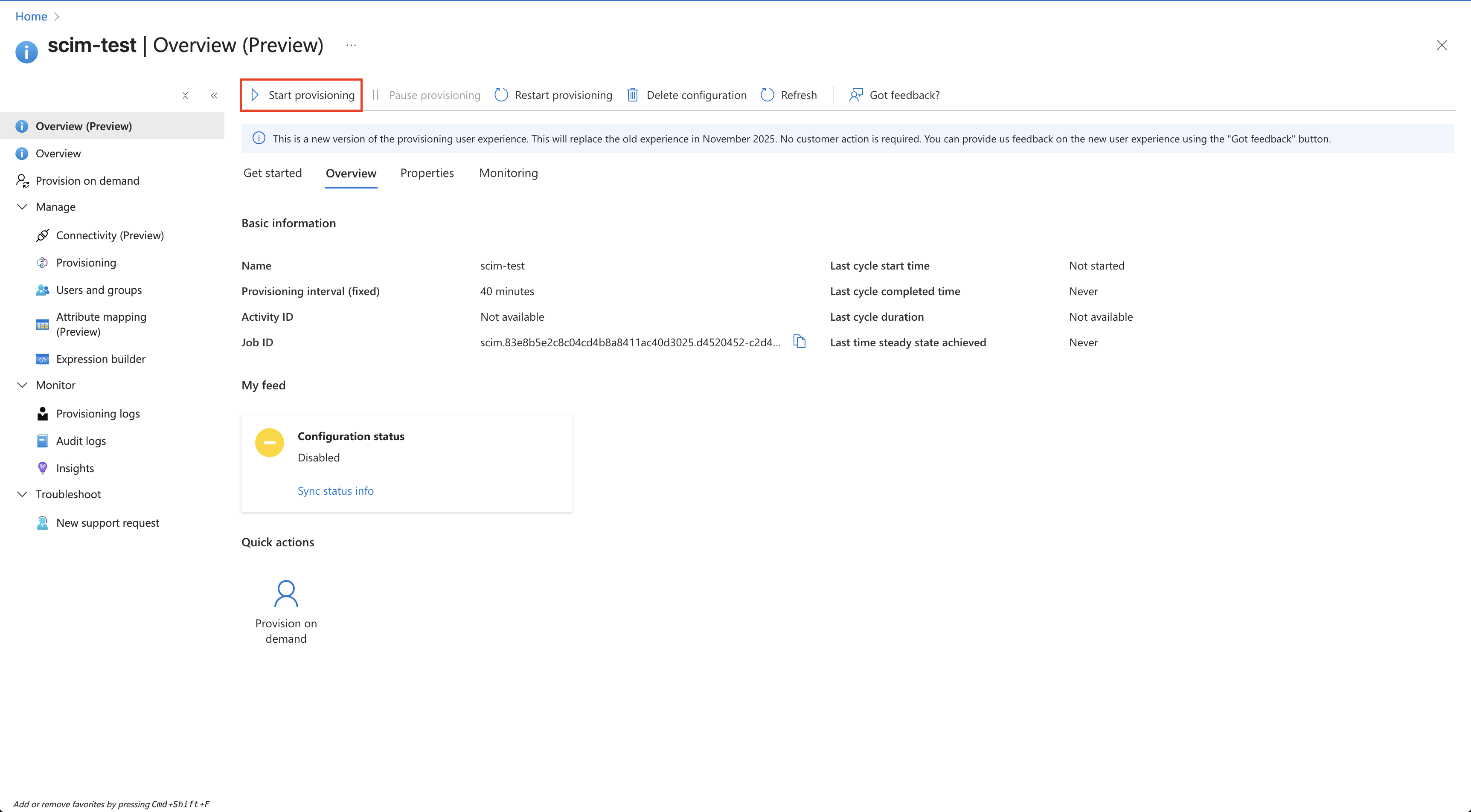The image size is (1471, 812).
Task: Open the ellipsis more options menu
Action: pyautogui.click(x=351, y=45)
